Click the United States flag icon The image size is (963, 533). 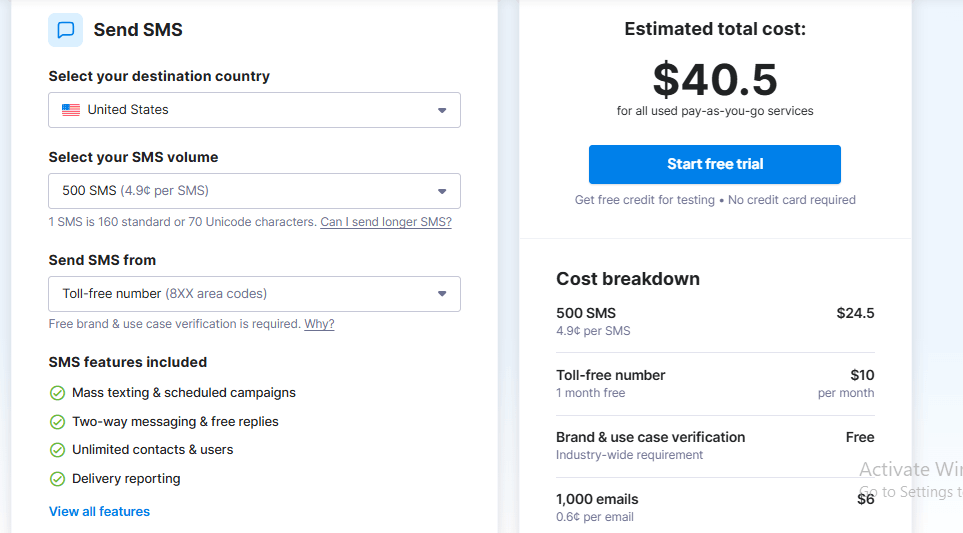(x=71, y=110)
